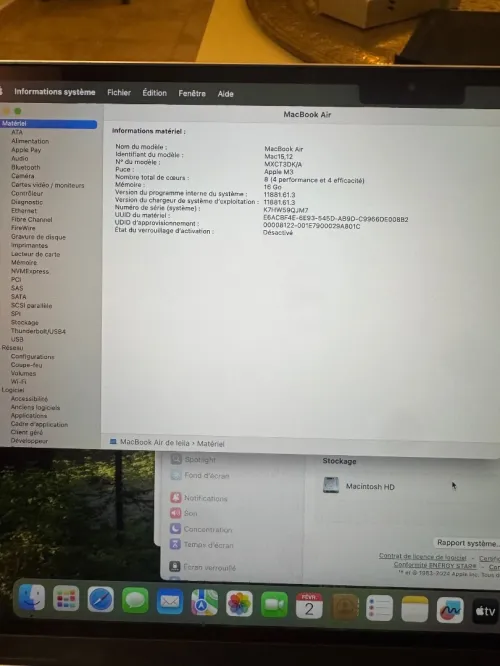Click the Fond d'écran settings icon
This screenshot has height=666, width=500.
[176, 475]
